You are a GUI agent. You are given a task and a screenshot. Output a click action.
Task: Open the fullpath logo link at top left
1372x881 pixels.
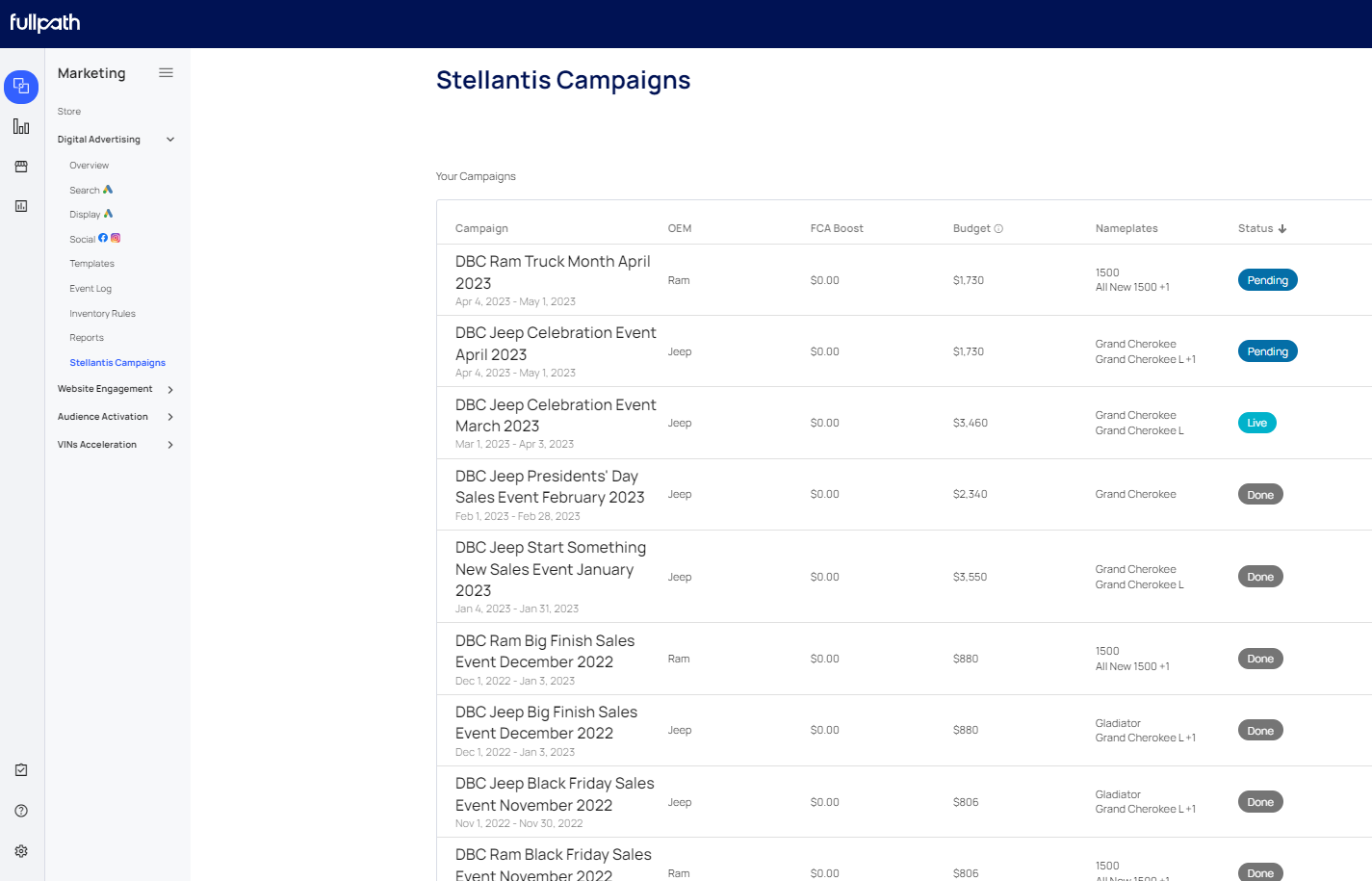(44, 22)
